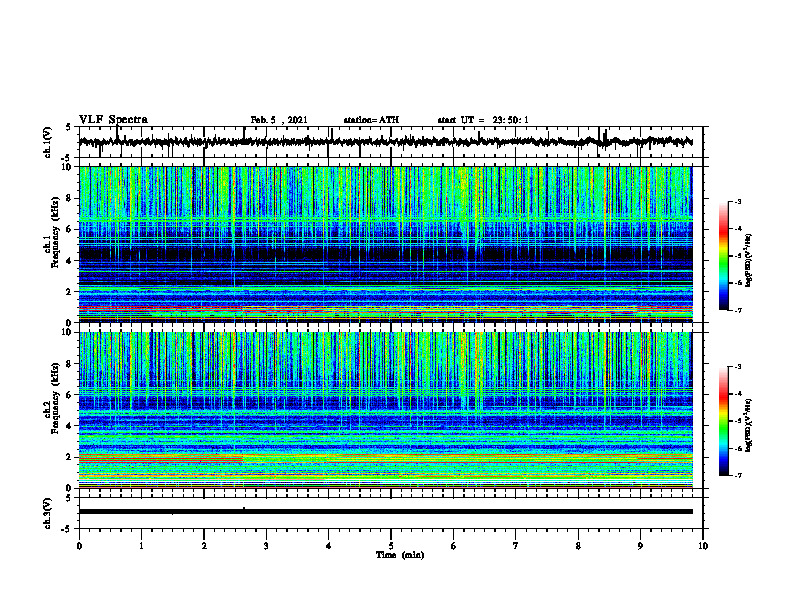Click the "-7" label on ch.2 colorbar
792x612 pixels.
[737, 475]
